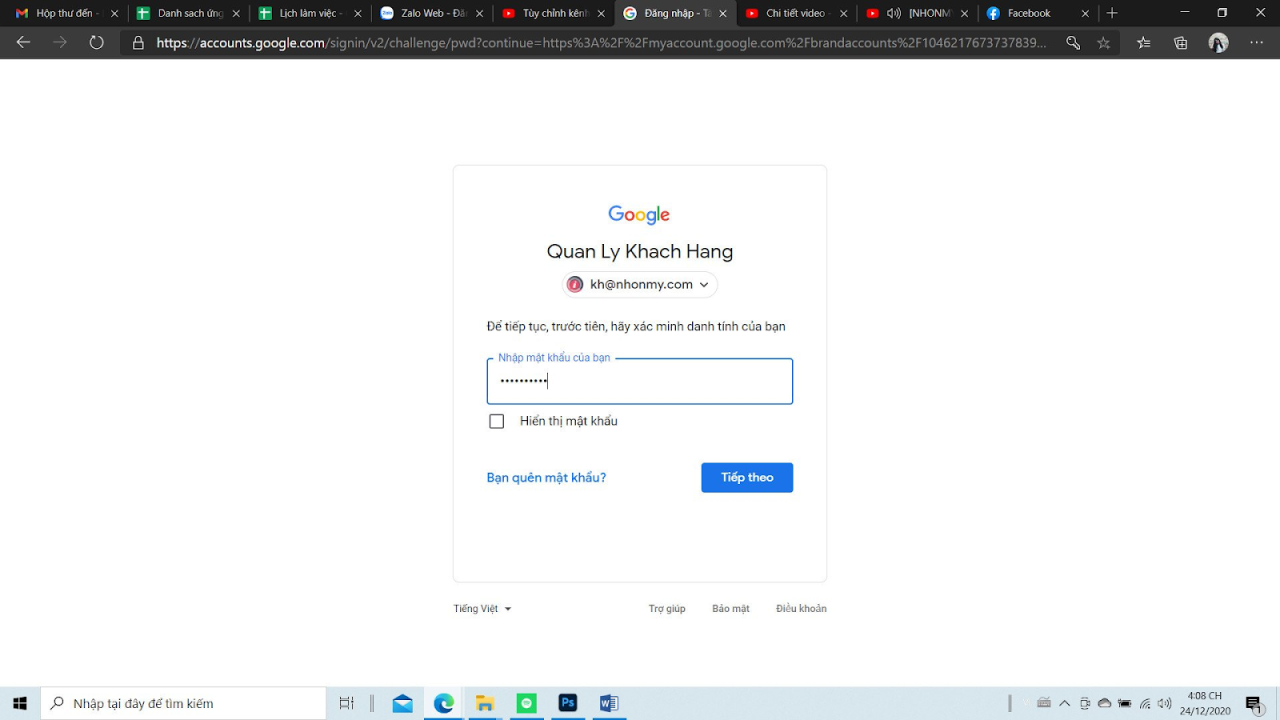Expand the kh@nhonmy.com account chooser
The height and width of the screenshot is (720, 1280).
[639, 284]
